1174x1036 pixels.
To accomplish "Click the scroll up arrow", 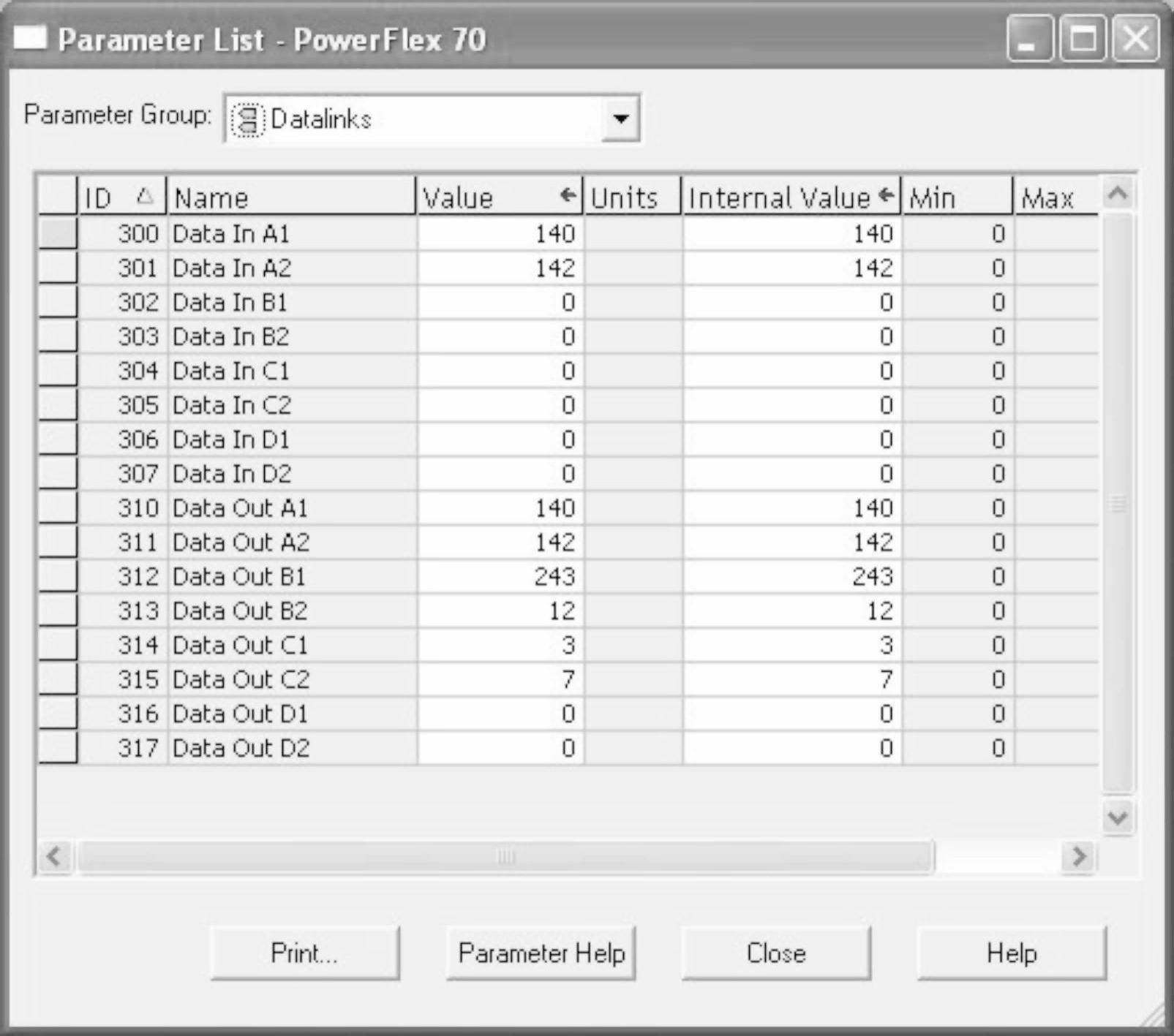I will point(1118,194).
